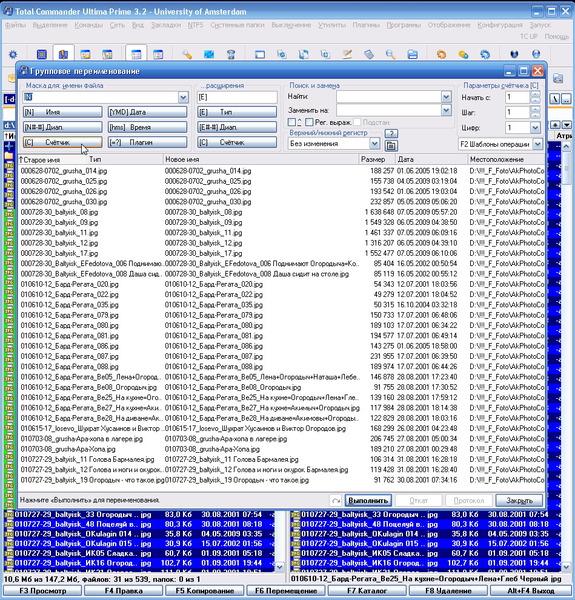Open the file name mask dropdown
This screenshot has height=600, width=575.
[x=183, y=97]
